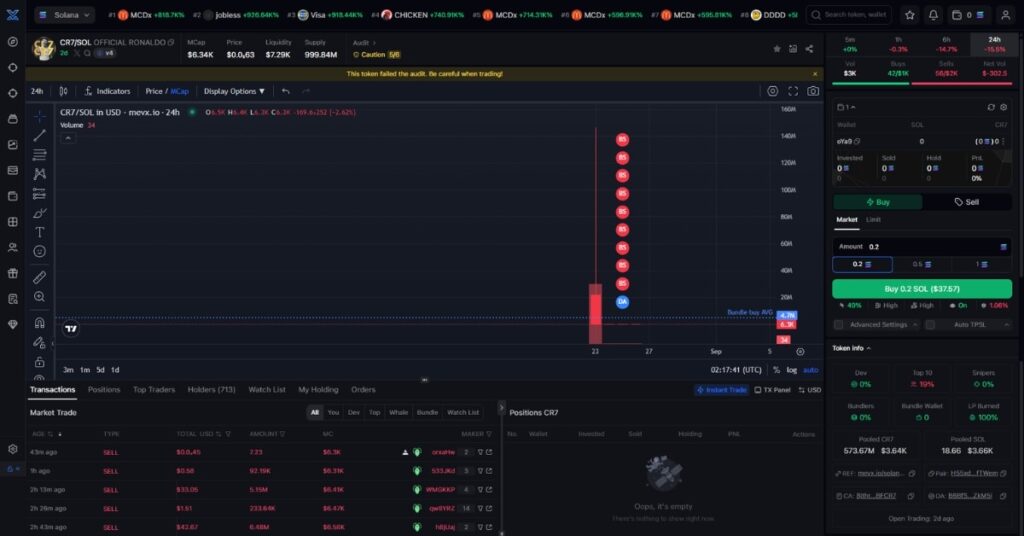Select the 0.5 SOL amount preset
This screenshot has width=1024, height=536.
point(921,264)
